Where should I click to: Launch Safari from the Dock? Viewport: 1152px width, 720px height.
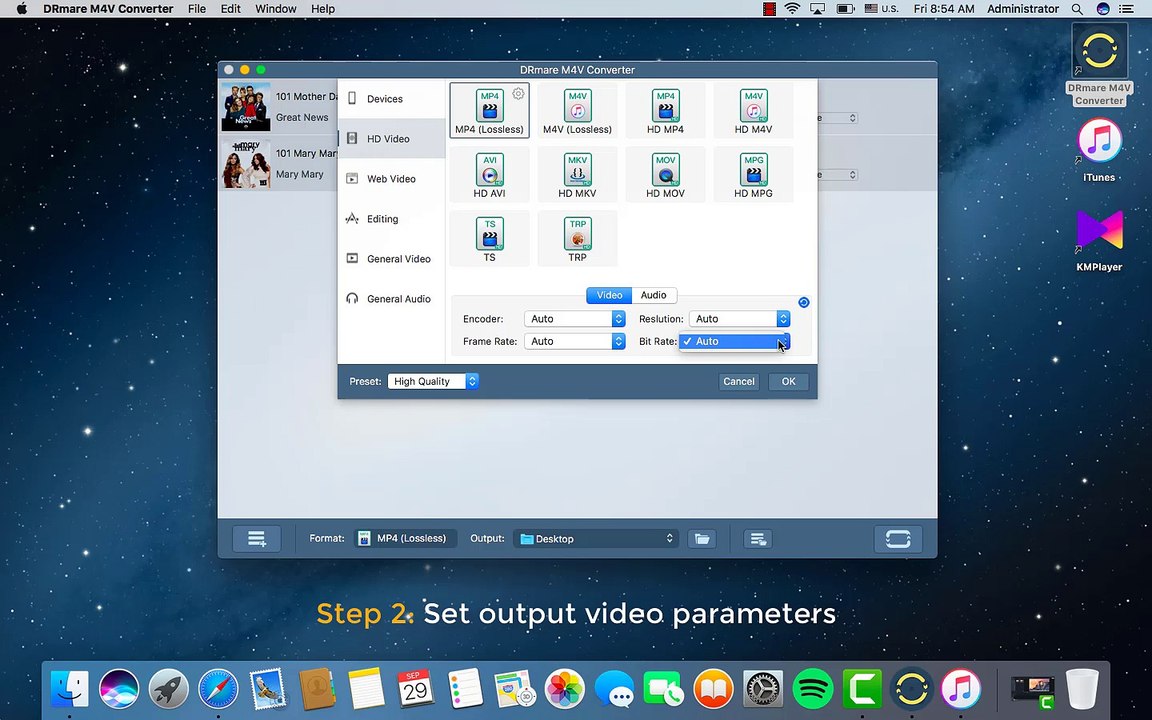(218, 689)
